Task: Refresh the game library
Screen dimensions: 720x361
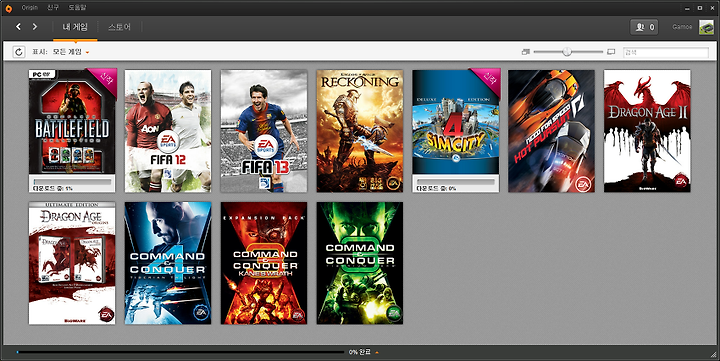Action: tap(18, 52)
